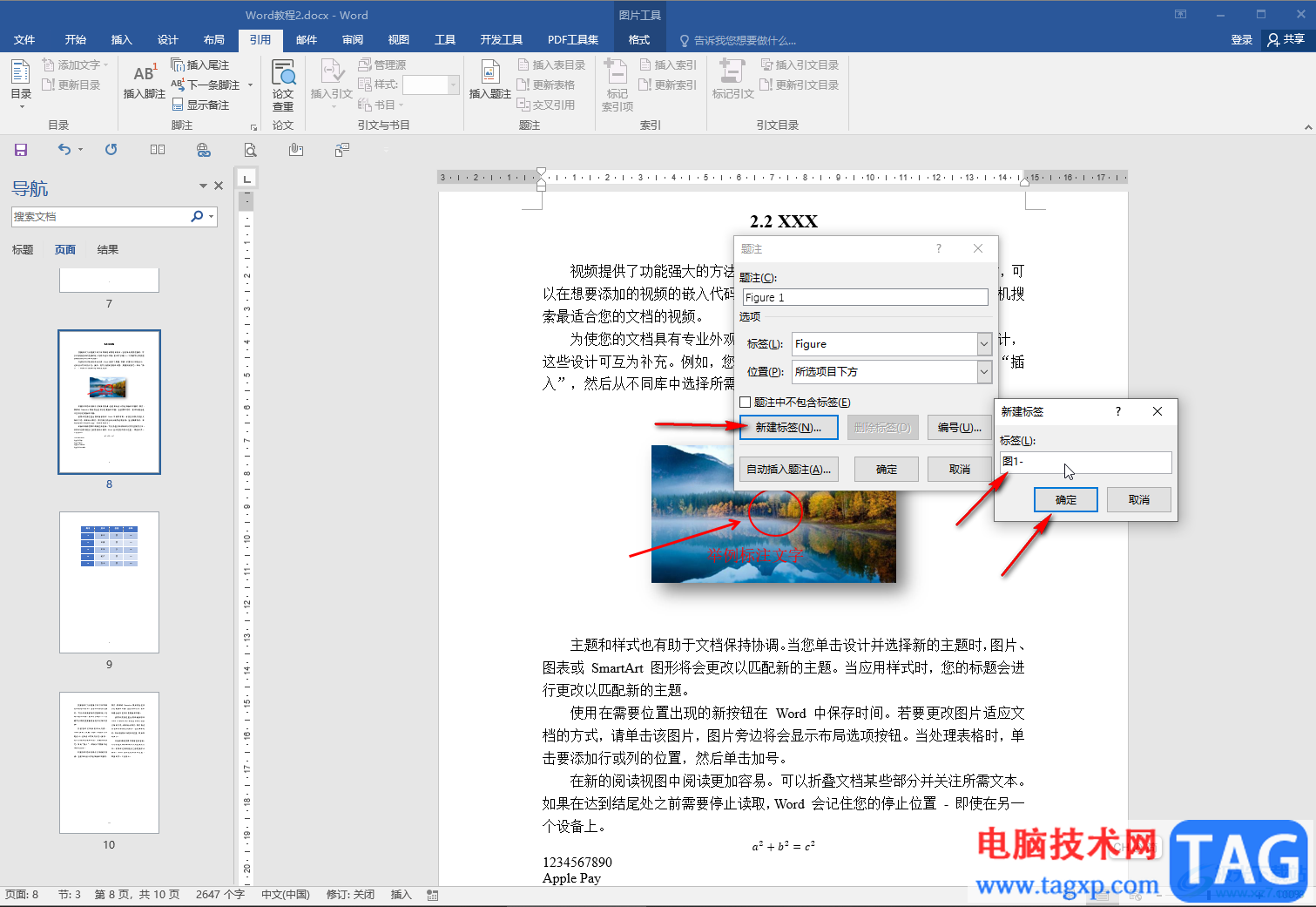Click Next Footnote (下一条脚注)
1316x907 pixels.
pos(206,85)
